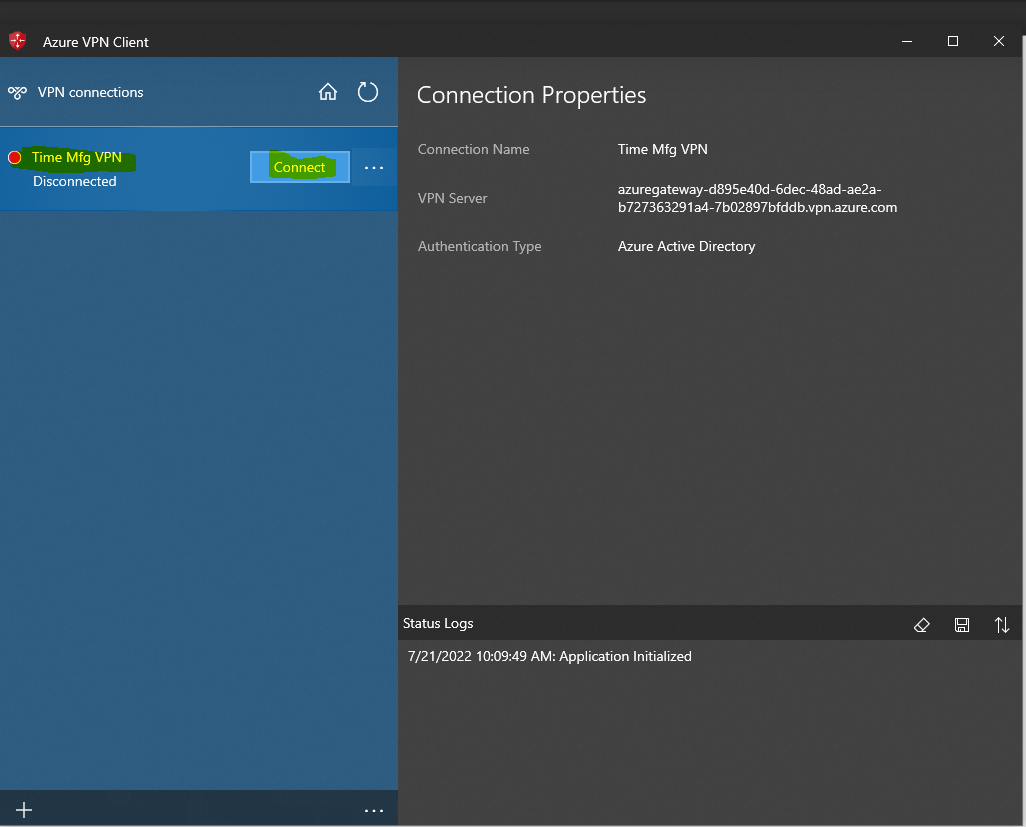Click the 'Connection Name' label

tap(473, 149)
